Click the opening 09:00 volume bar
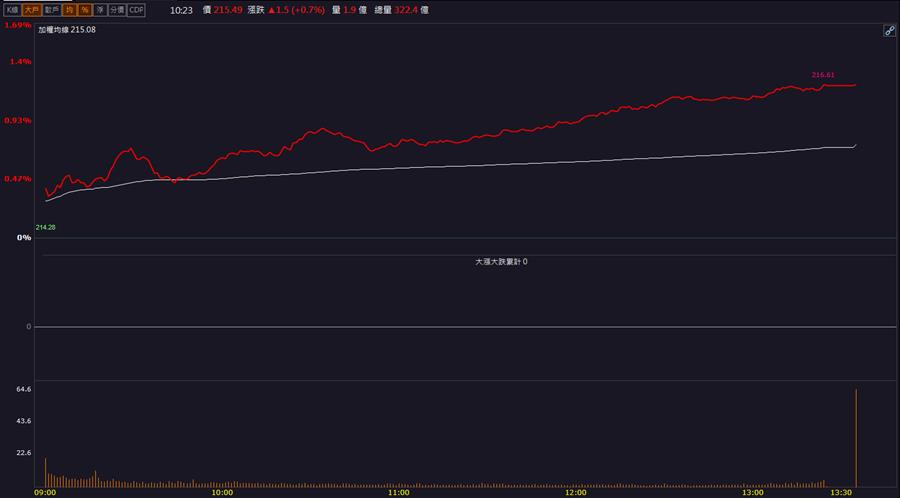Image resolution: width=900 pixels, height=498 pixels. [45, 473]
